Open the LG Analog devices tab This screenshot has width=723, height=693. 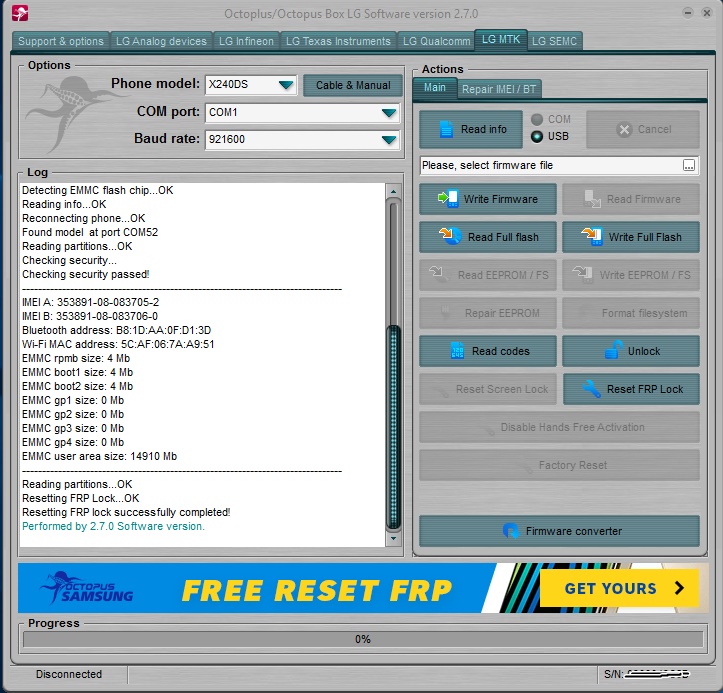[x=161, y=41]
